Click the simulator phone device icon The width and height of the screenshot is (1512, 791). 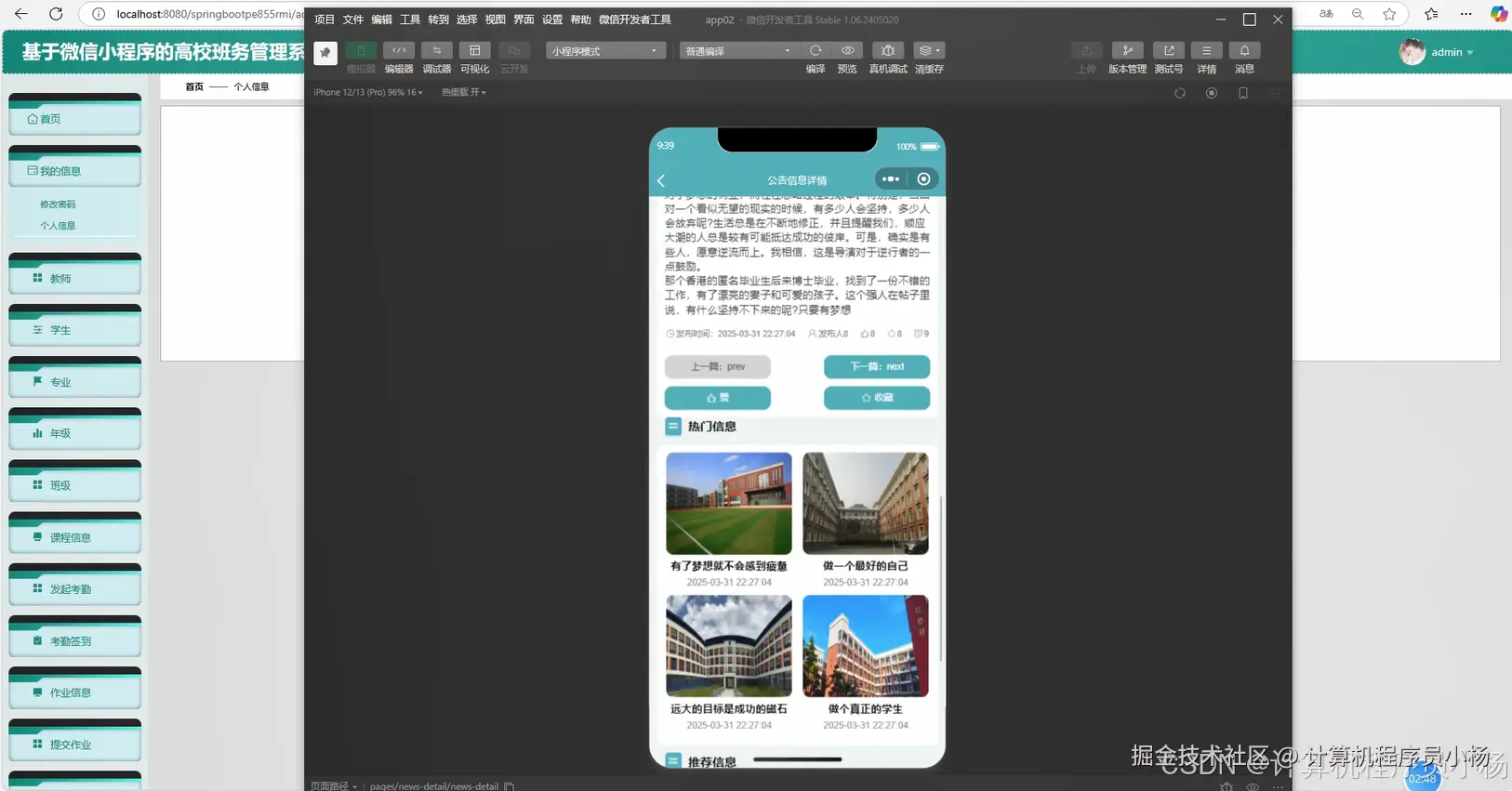[x=1243, y=93]
